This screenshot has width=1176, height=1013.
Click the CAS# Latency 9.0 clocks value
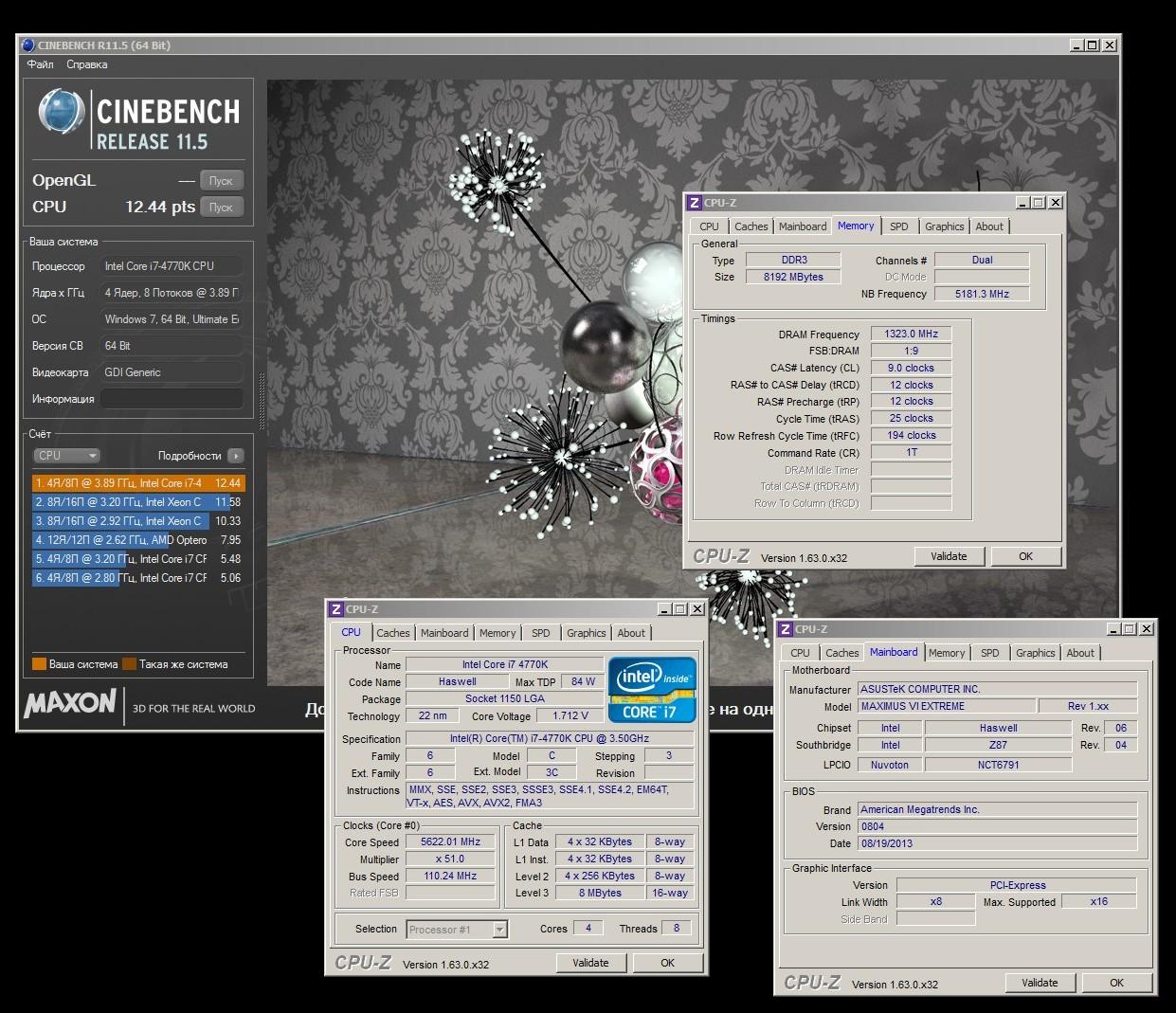click(x=911, y=368)
